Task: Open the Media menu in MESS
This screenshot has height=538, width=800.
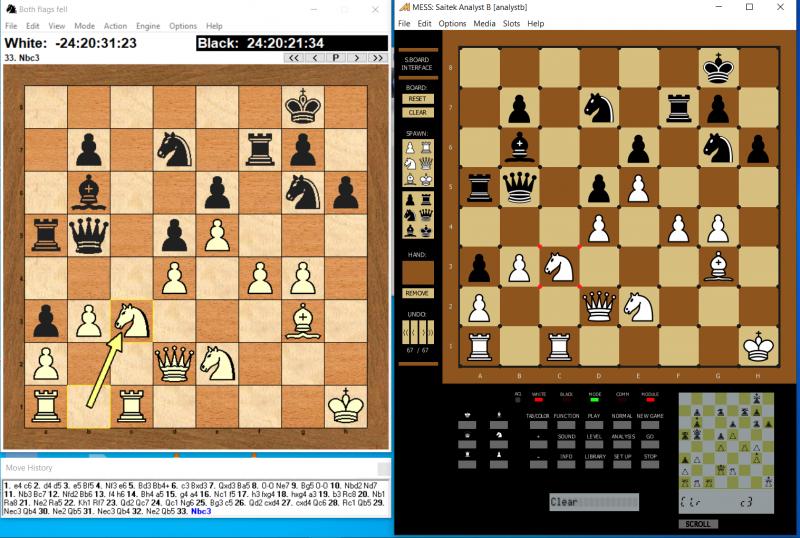Action: coord(484,23)
